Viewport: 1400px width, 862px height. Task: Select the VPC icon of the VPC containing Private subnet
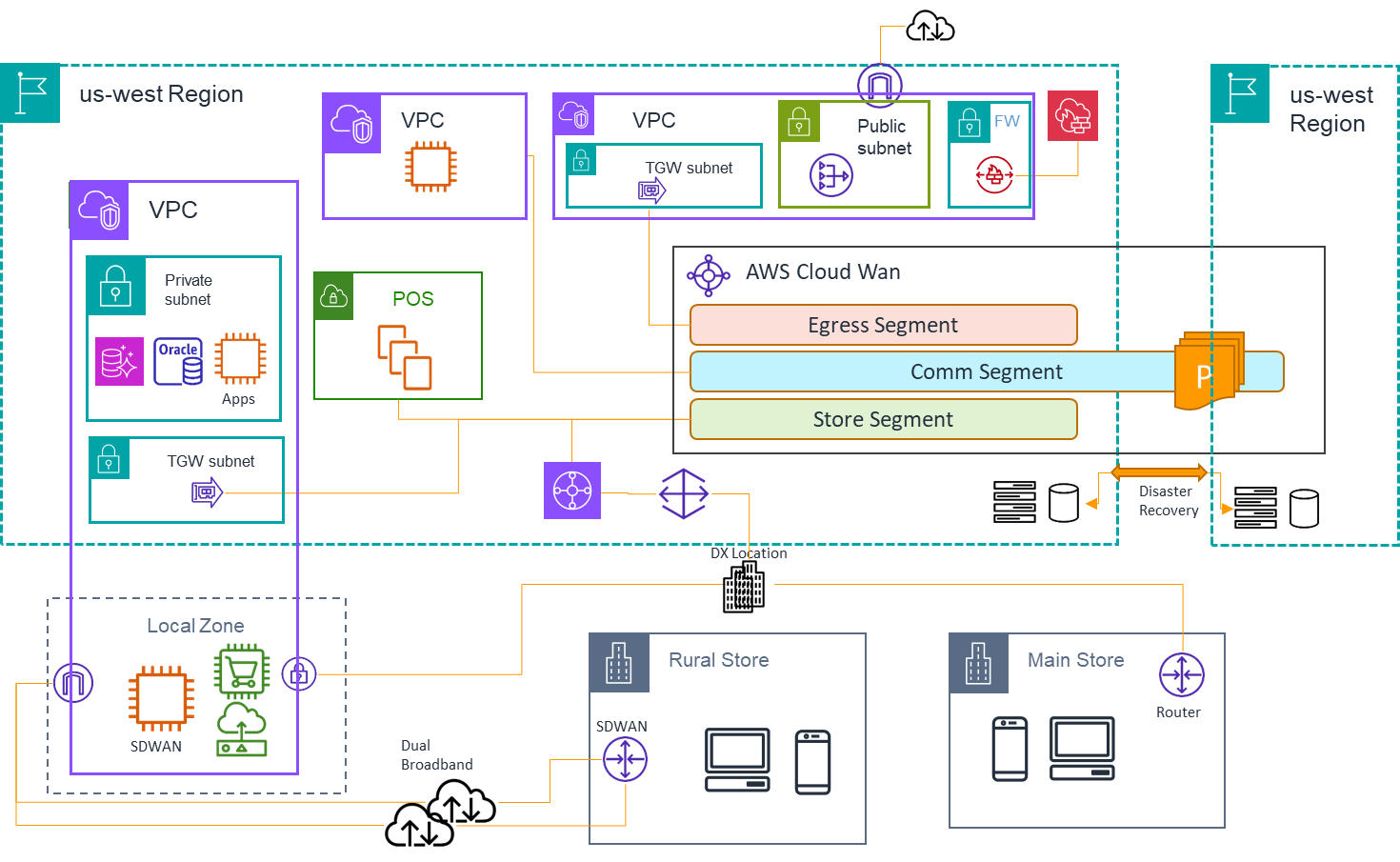tap(100, 210)
